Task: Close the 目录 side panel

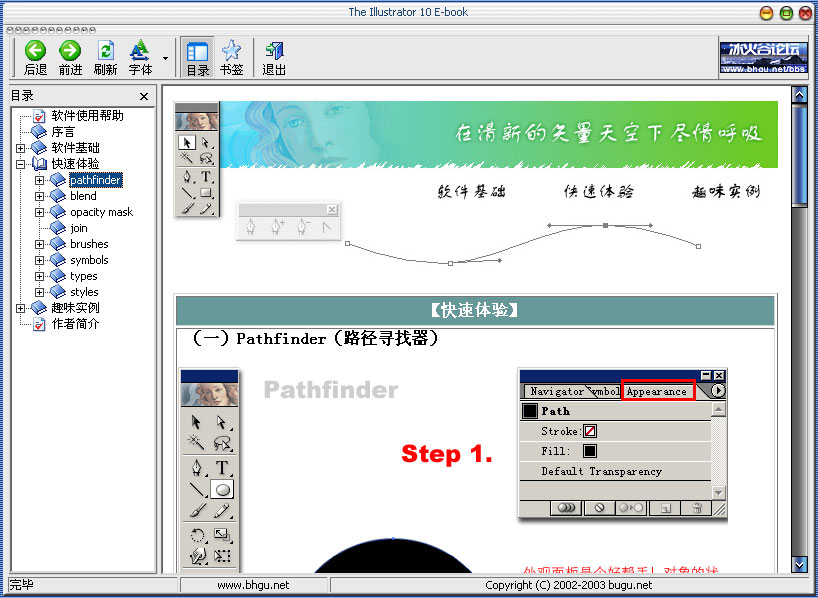Action: click(144, 97)
